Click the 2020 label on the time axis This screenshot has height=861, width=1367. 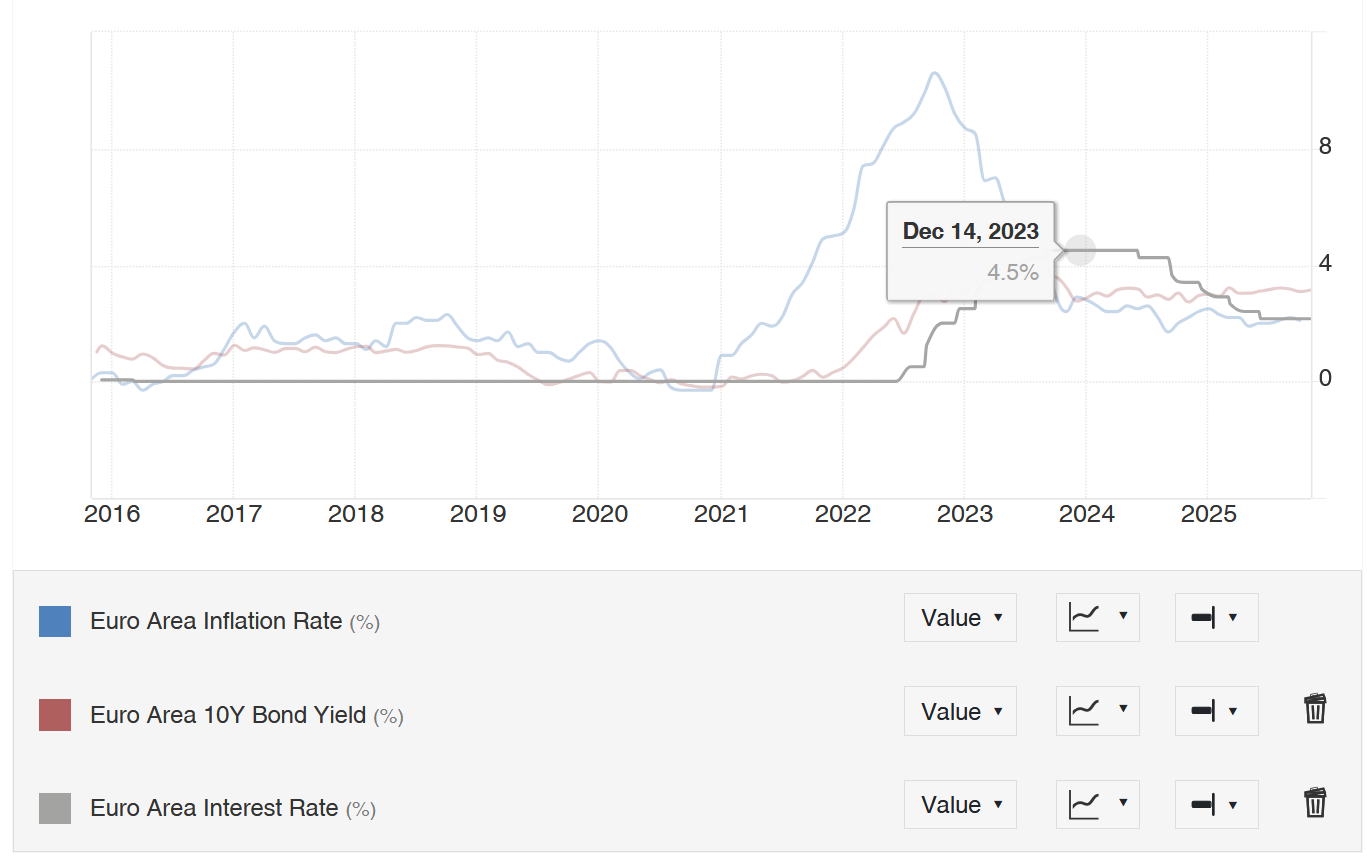[x=599, y=514]
